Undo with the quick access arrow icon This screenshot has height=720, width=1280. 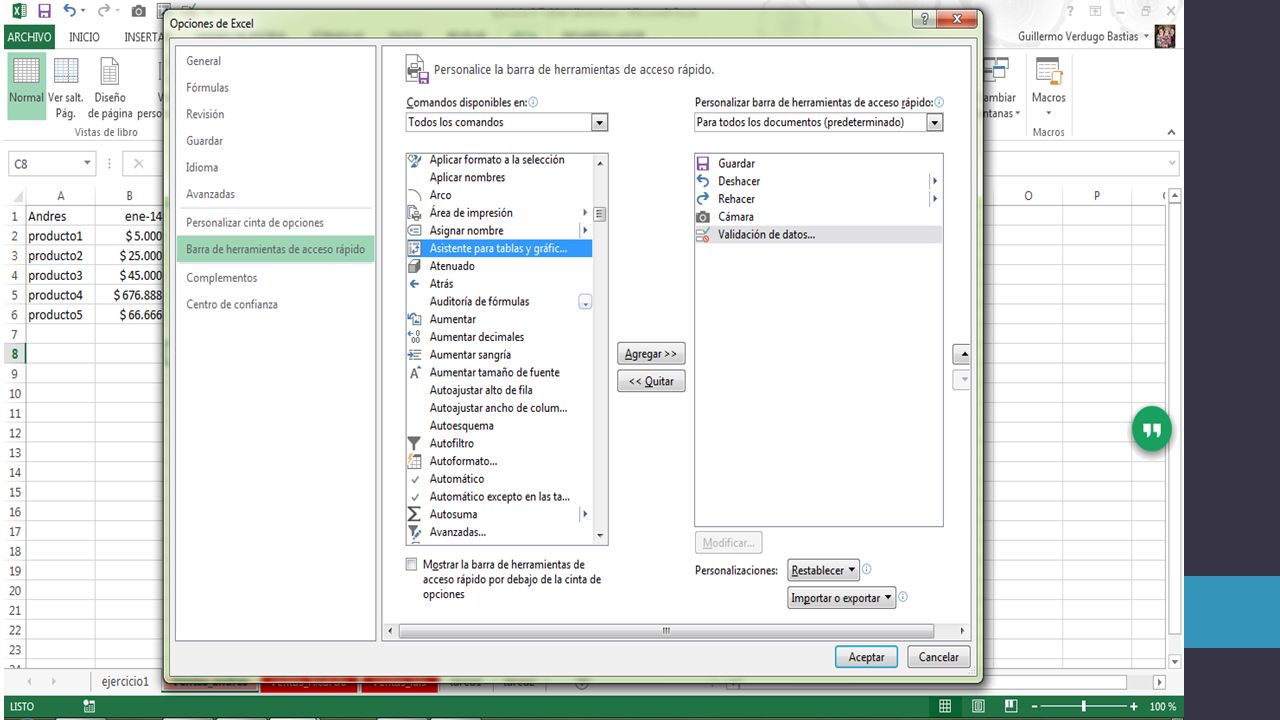point(70,11)
